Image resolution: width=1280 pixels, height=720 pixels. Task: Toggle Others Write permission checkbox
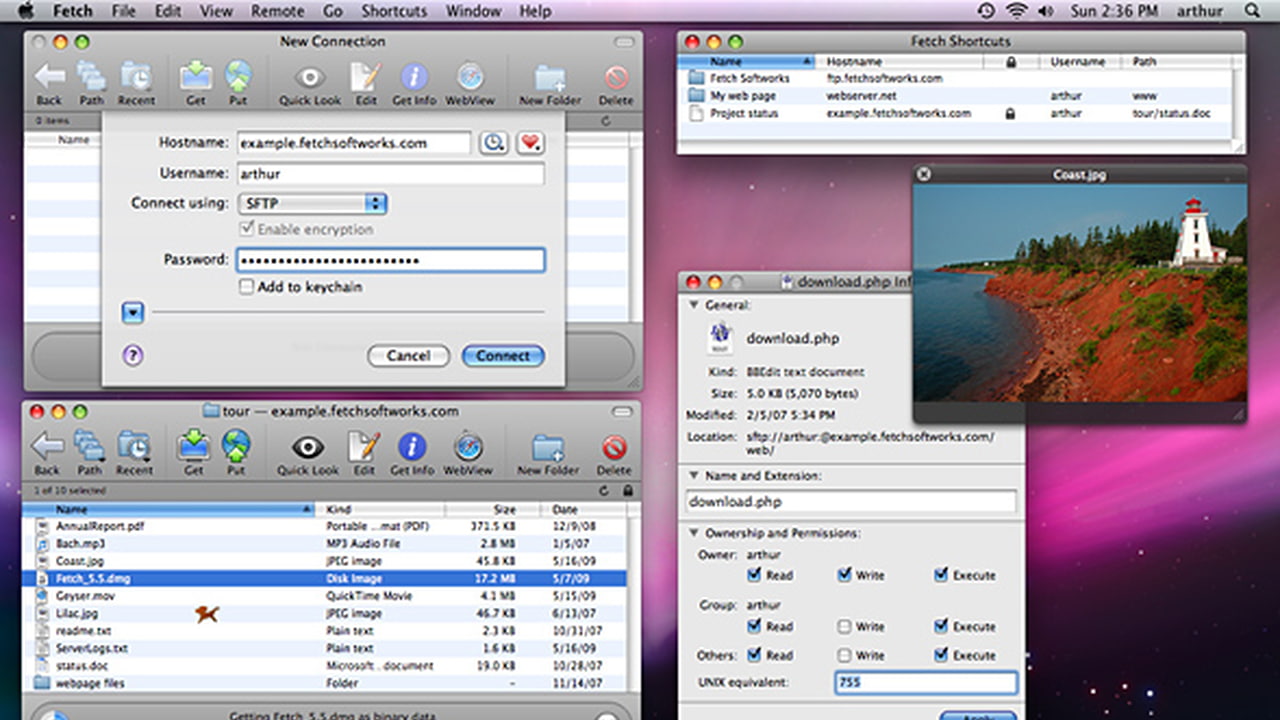tap(845, 655)
